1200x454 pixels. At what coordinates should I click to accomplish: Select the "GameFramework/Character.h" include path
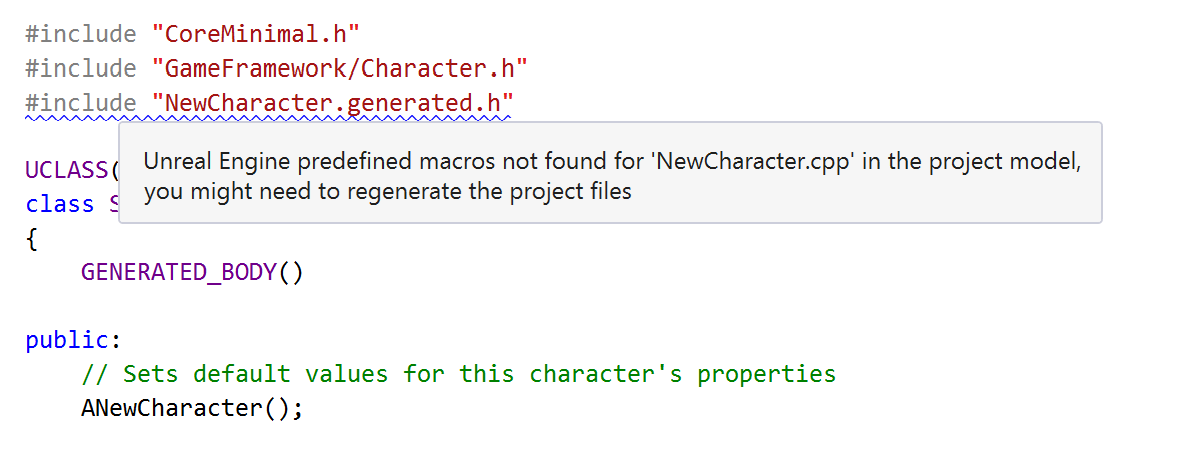point(339,68)
